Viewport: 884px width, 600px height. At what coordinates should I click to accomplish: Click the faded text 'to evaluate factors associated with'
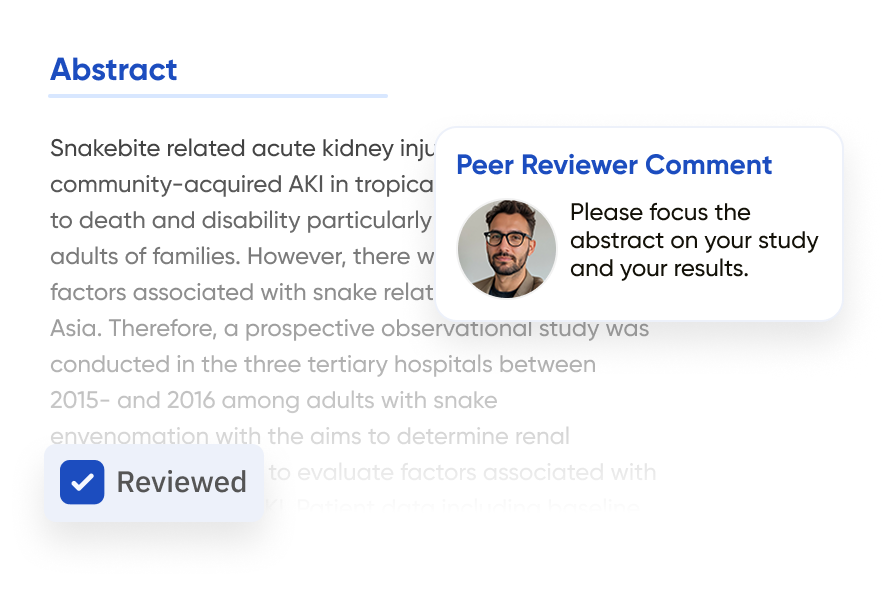pos(462,472)
